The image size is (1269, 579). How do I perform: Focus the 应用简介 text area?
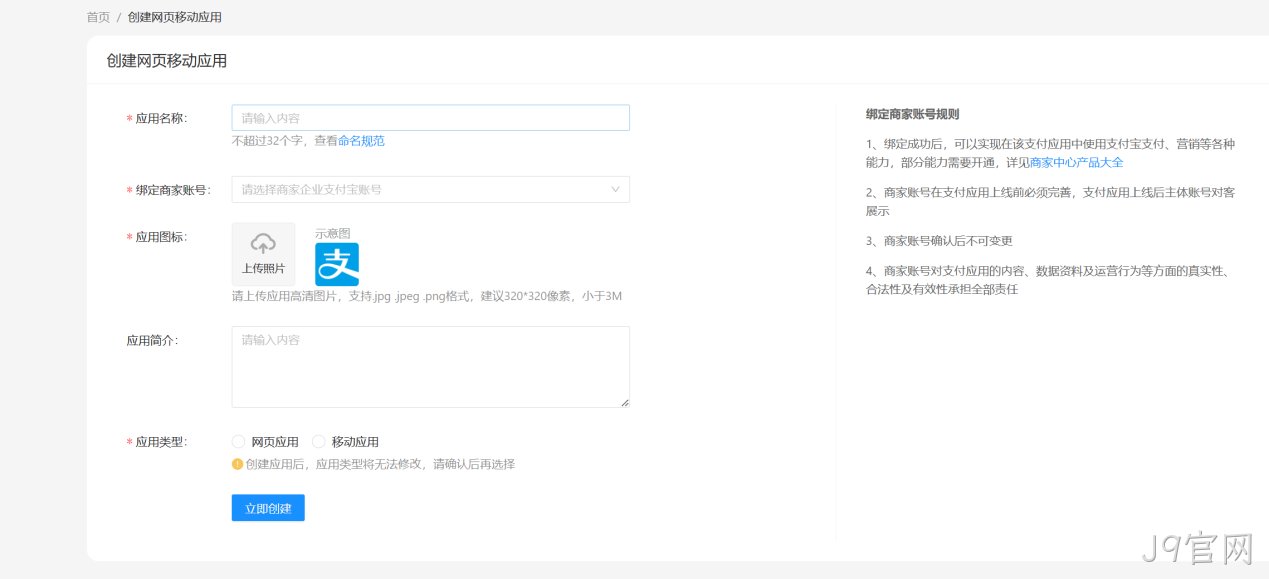tap(430, 367)
